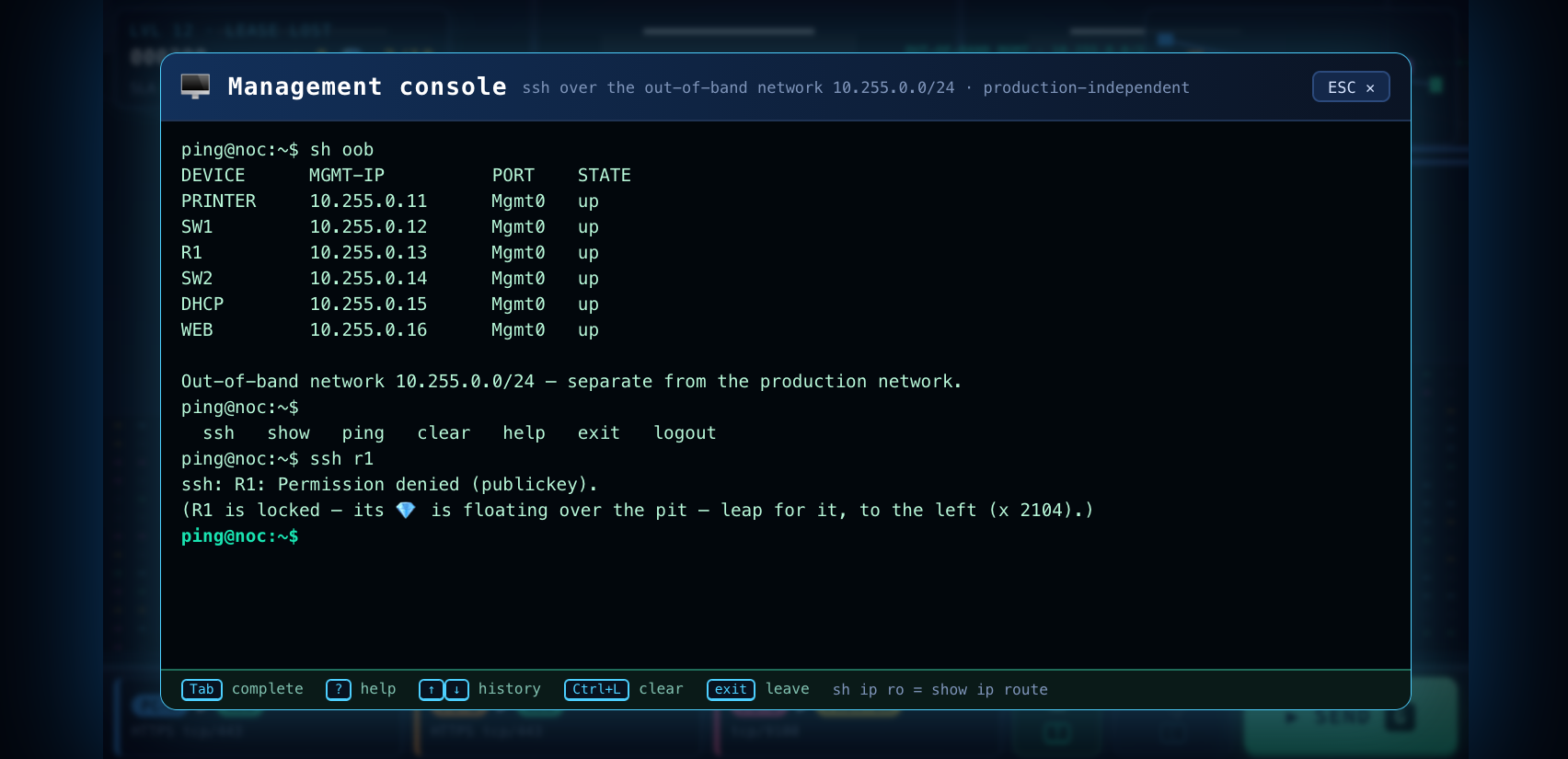Click WEB in the device table
This screenshot has height=759, width=1568.
(197, 329)
